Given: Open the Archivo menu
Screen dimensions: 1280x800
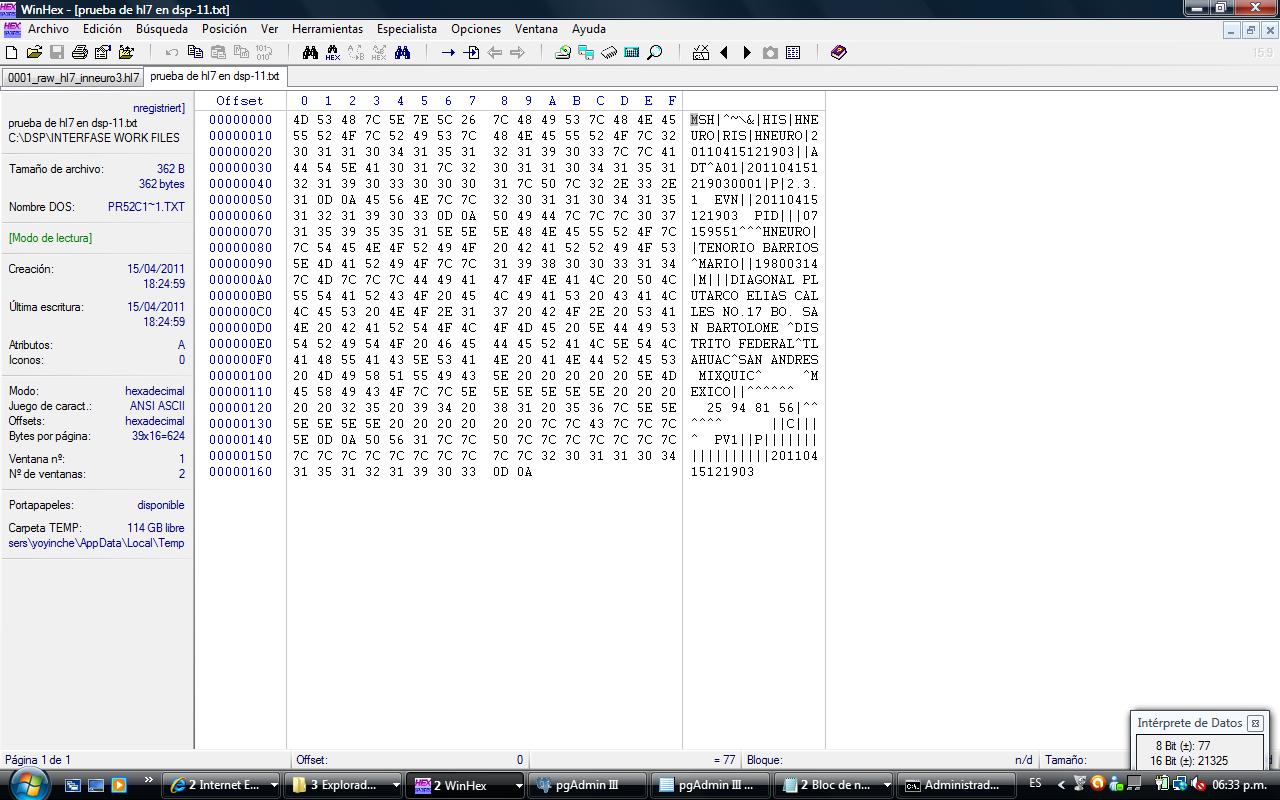Looking at the screenshot, I should tap(48, 29).
